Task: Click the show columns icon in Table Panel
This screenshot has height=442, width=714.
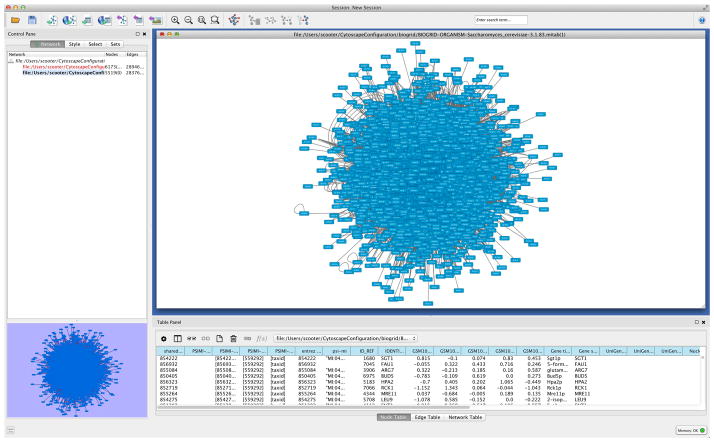Action: click(178, 339)
